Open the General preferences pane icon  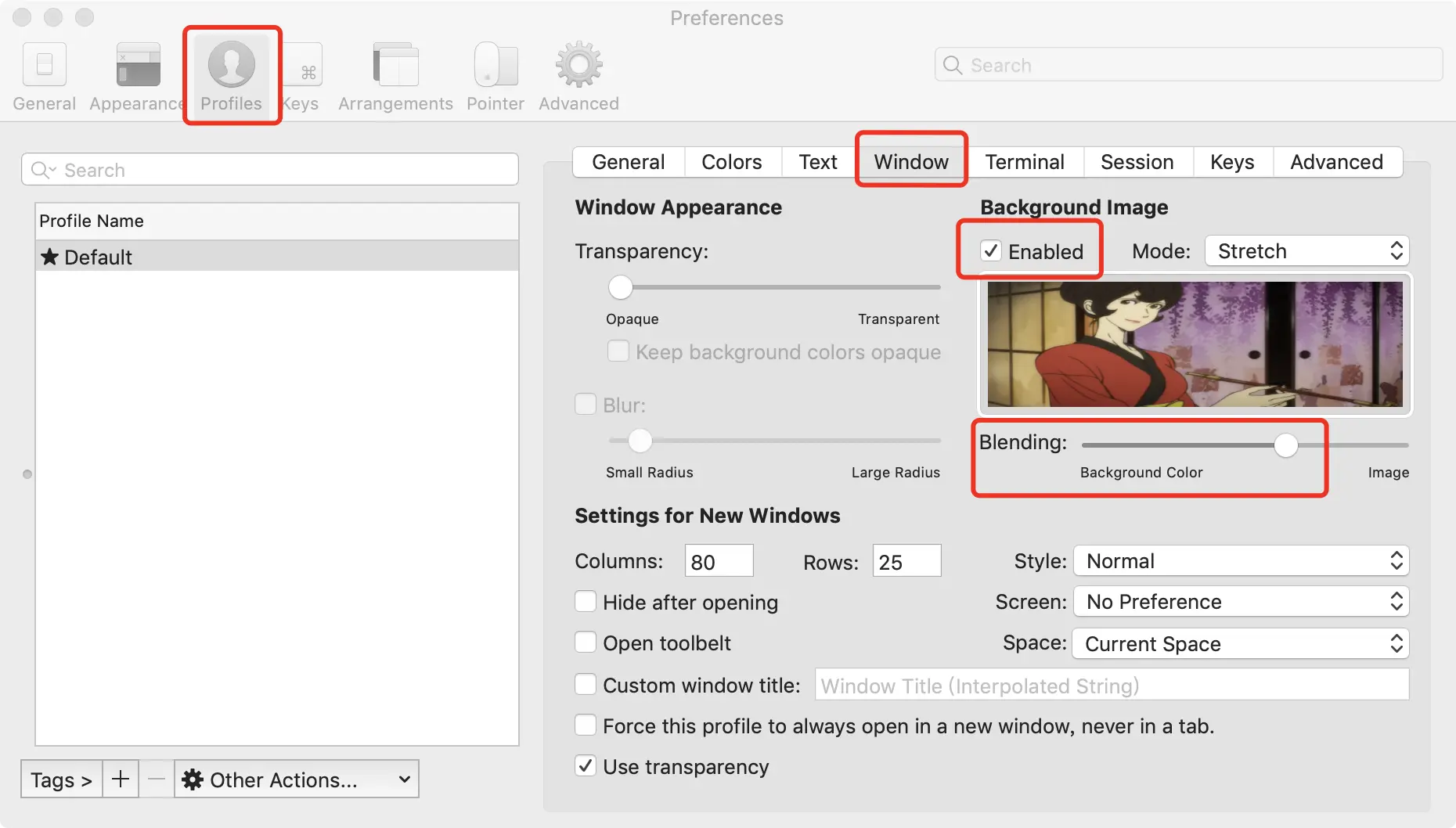pos(45,64)
